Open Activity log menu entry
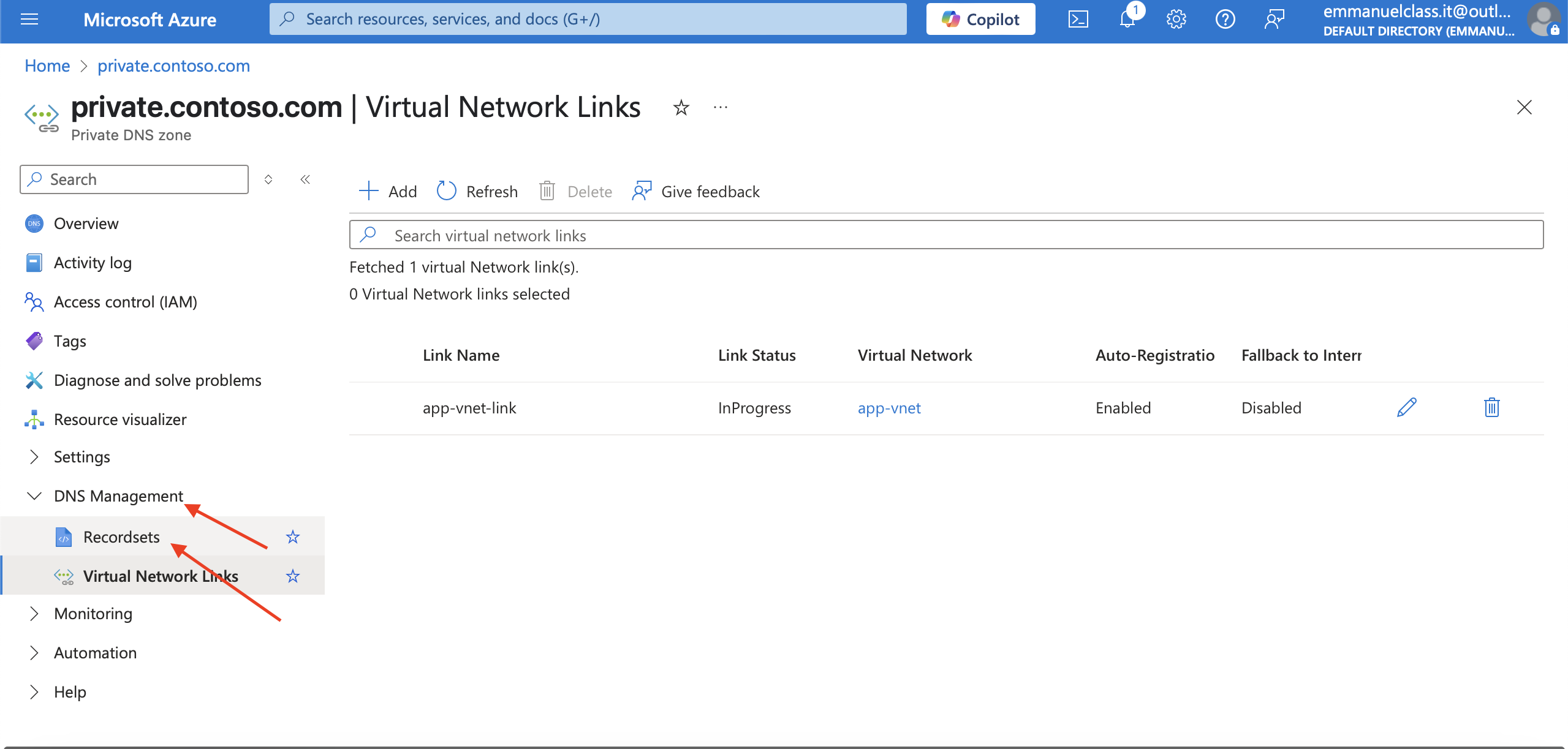This screenshot has width=1568, height=749. (x=93, y=263)
